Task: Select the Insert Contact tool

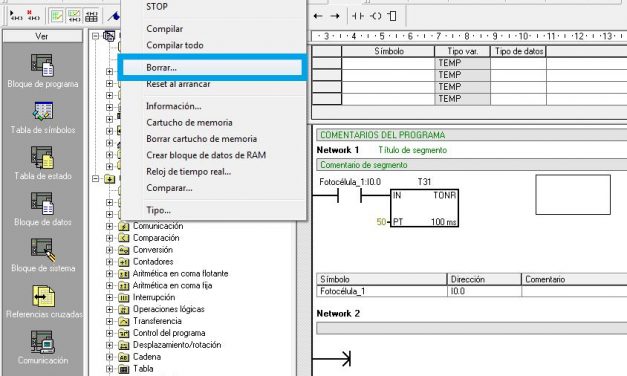Action: click(357, 16)
